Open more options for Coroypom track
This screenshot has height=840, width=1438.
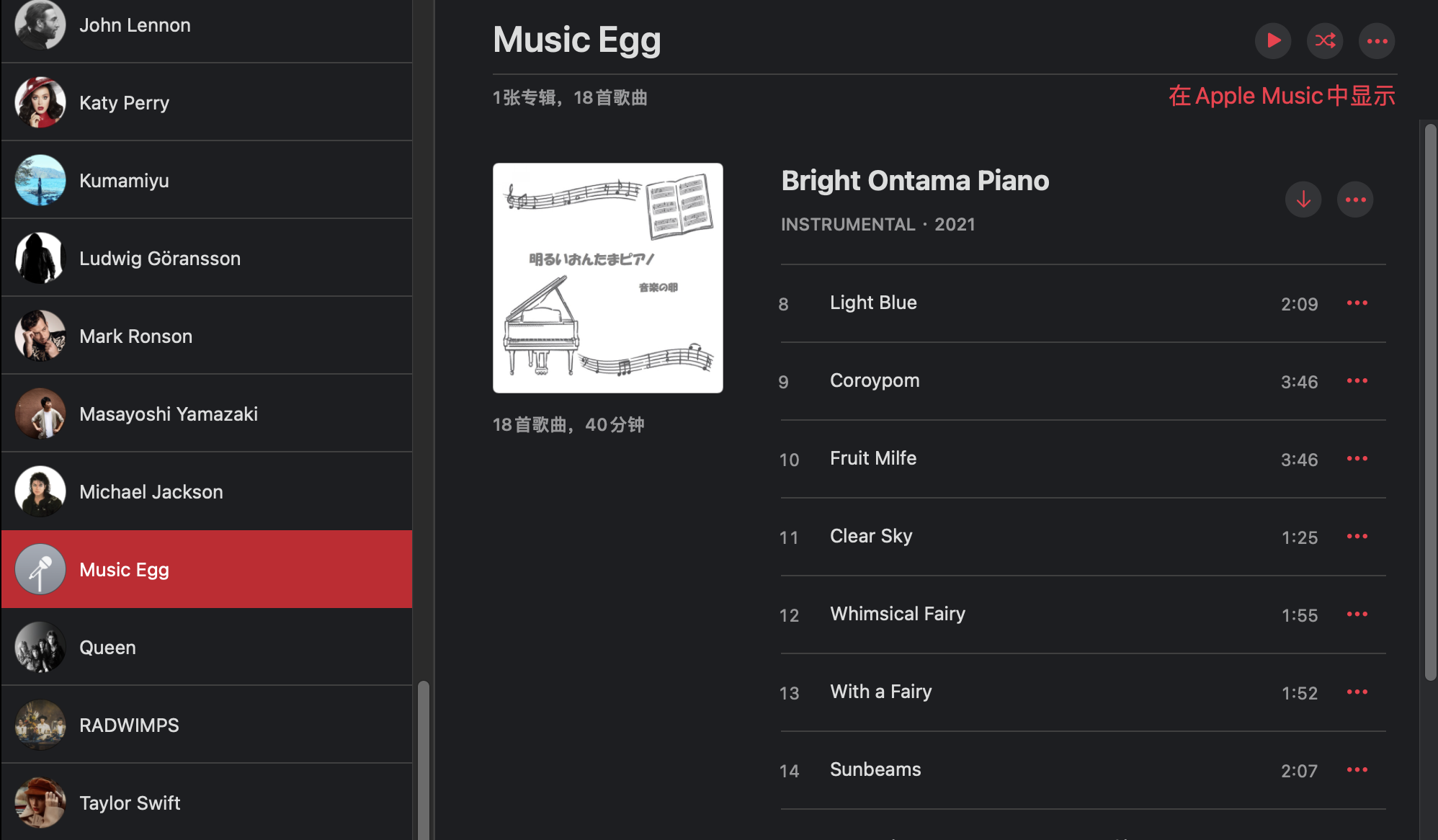click(1357, 381)
